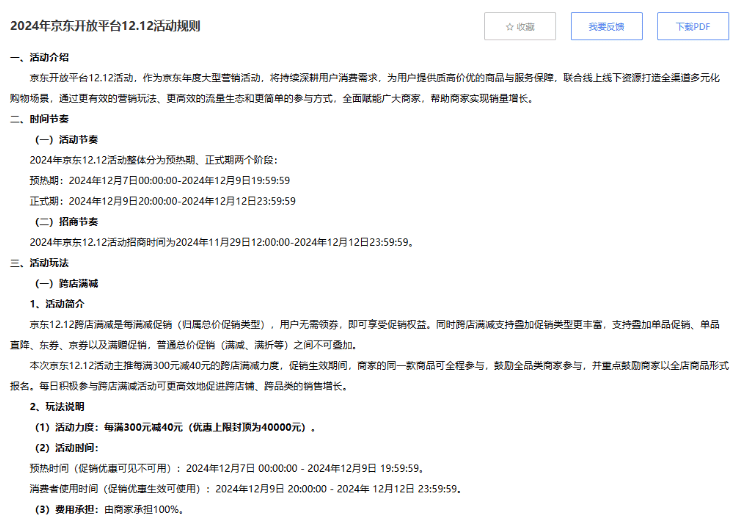Click the （2）活动时间 label
This screenshot has height=523, width=753.
(x=70, y=448)
